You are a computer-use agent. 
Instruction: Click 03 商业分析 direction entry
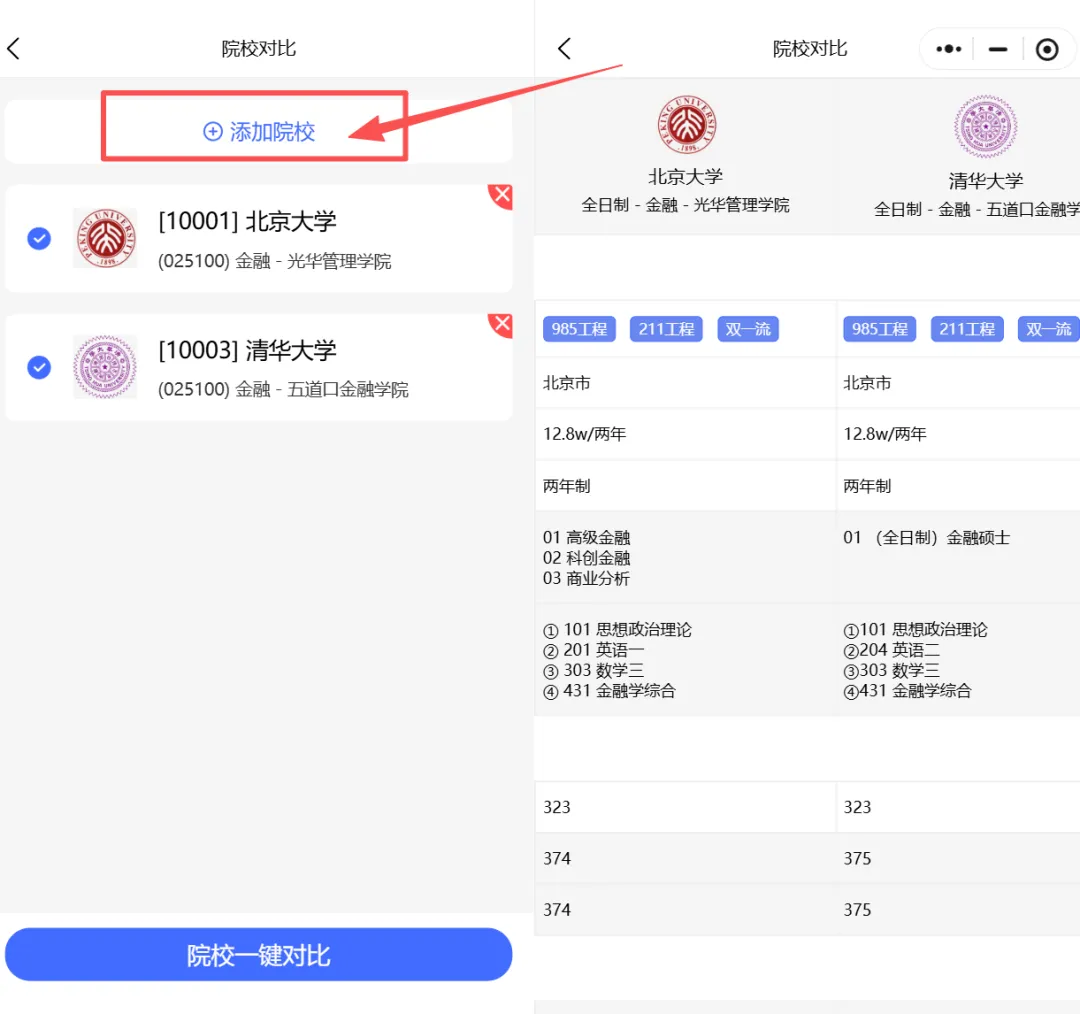click(x=586, y=579)
